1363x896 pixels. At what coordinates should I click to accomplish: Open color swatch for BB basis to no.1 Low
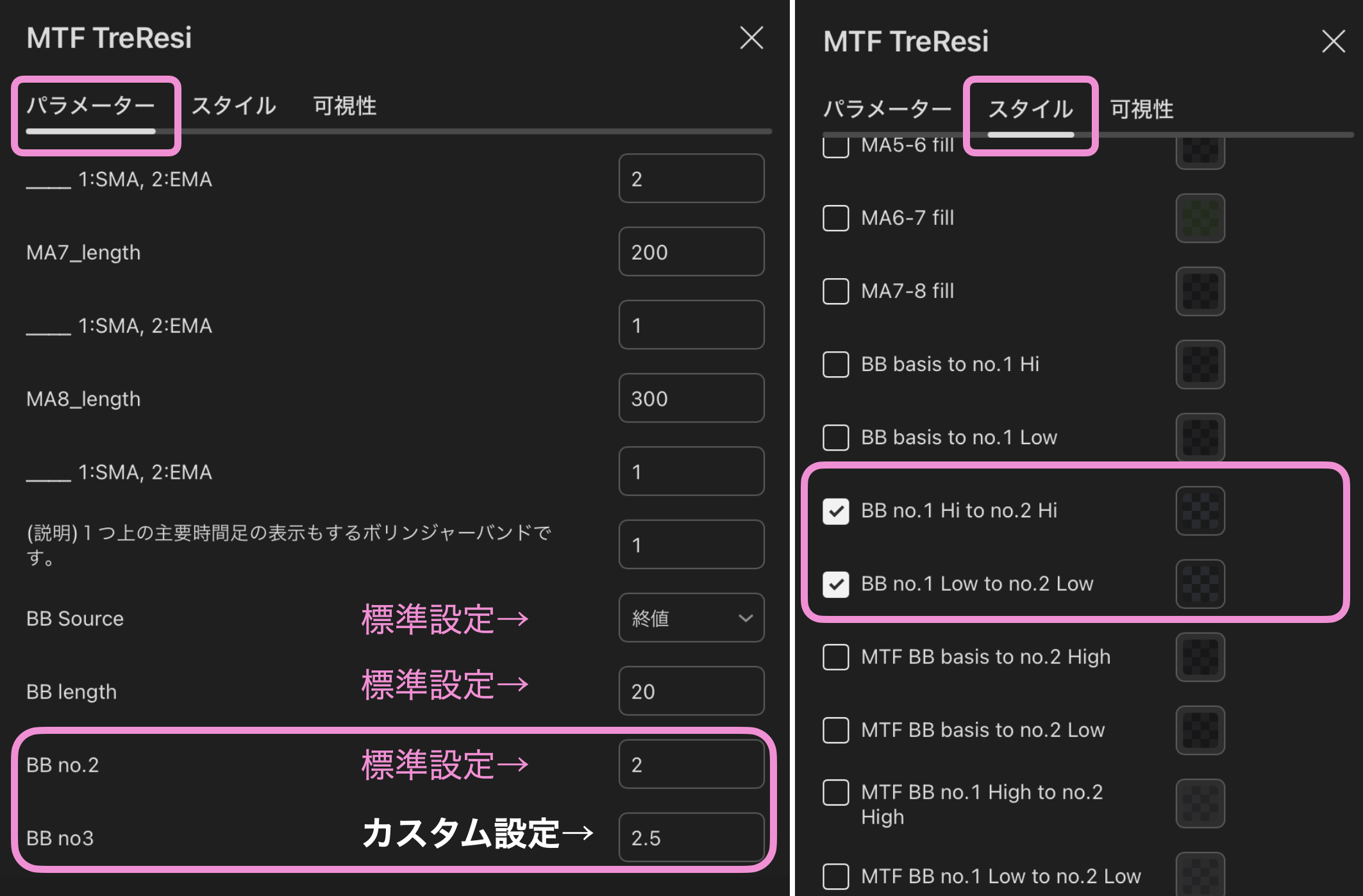click(x=1200, y=437)
